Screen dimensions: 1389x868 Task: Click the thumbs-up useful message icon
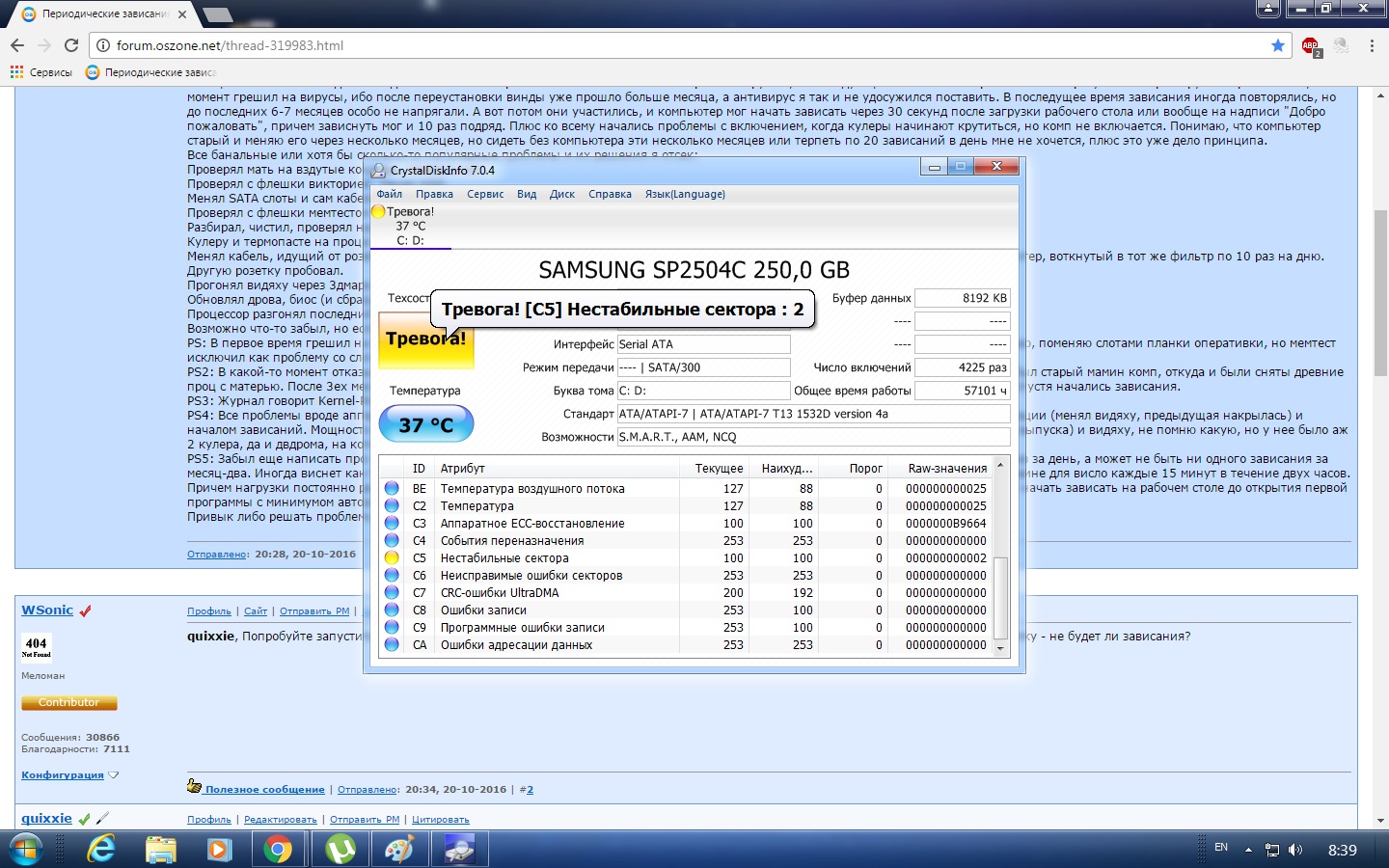pyautogui.click(x=194, y=787)
